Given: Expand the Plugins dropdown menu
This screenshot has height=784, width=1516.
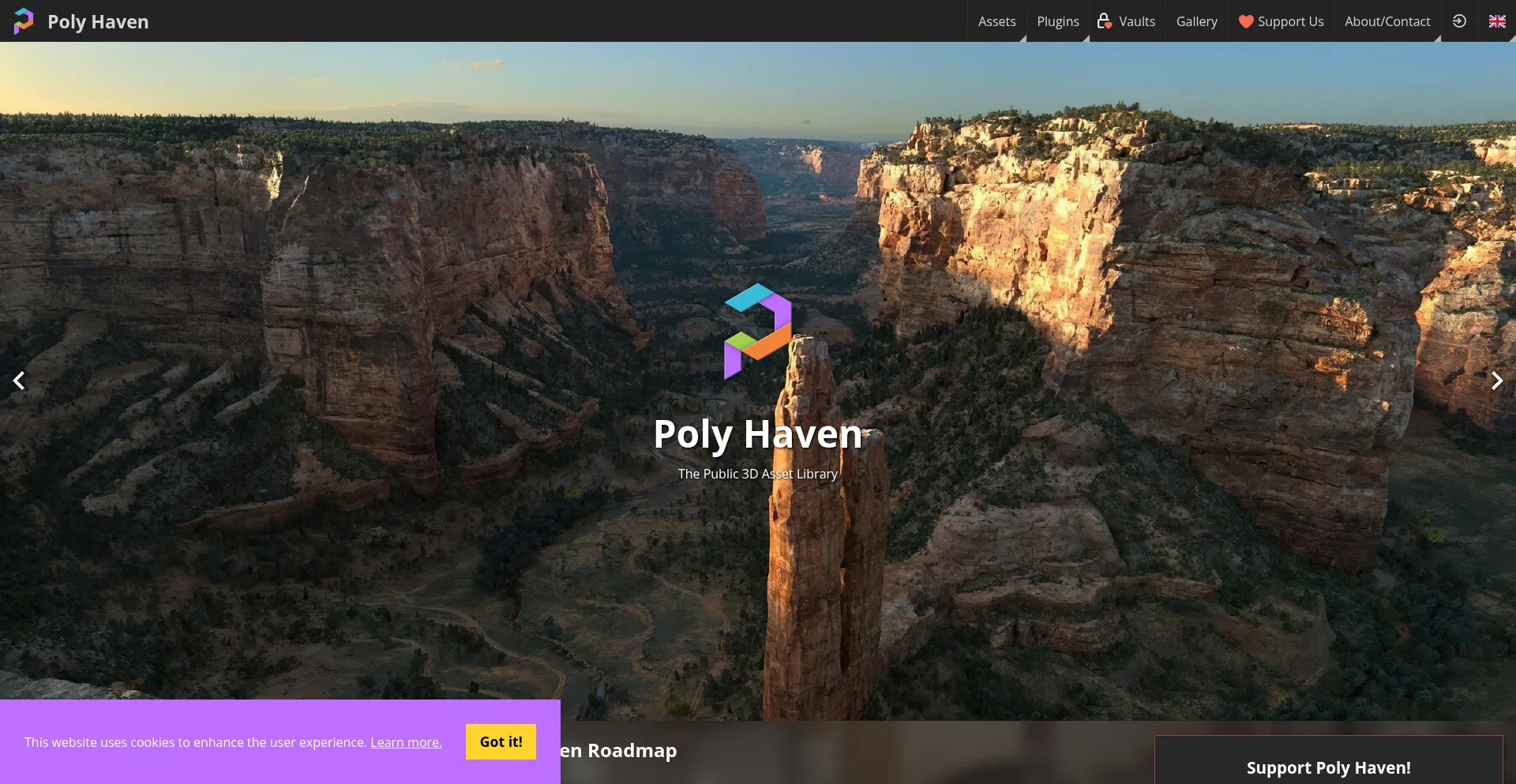Looking at the screenshot, I should tap(1057, 21).
